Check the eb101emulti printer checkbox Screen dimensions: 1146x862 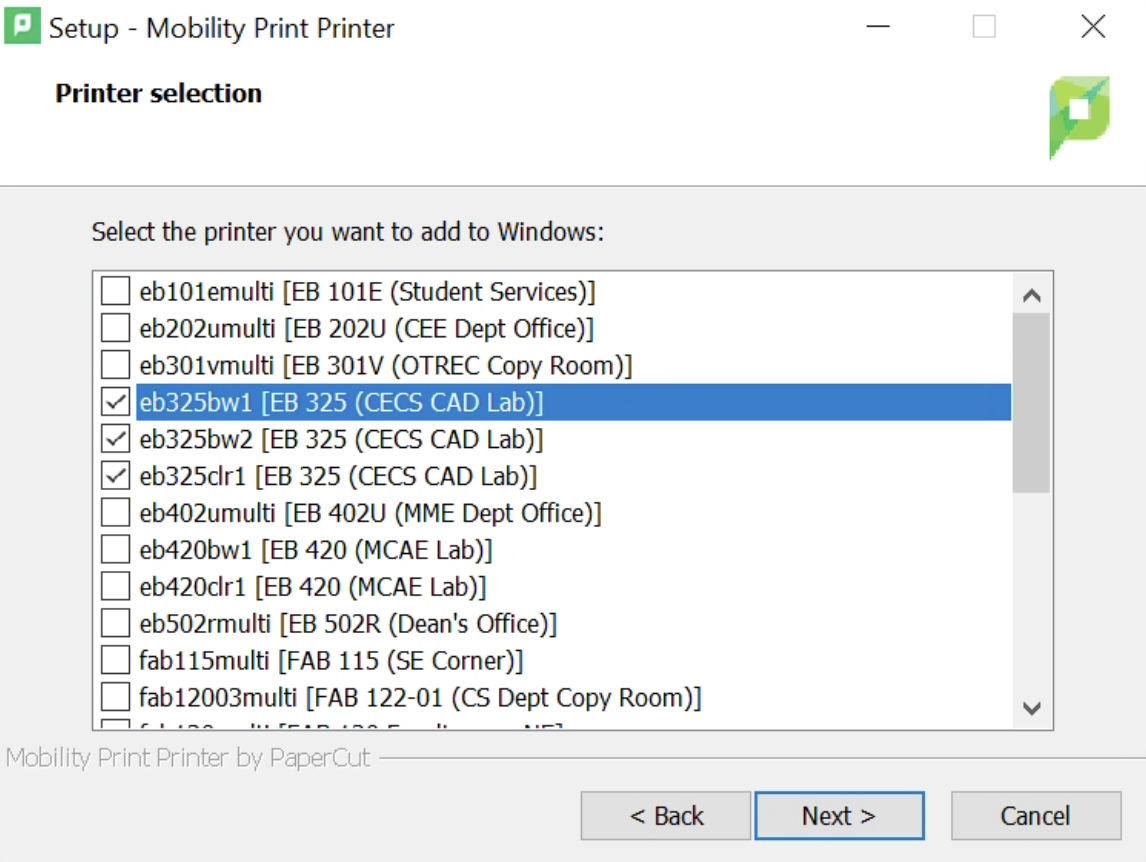coord(114,291)
